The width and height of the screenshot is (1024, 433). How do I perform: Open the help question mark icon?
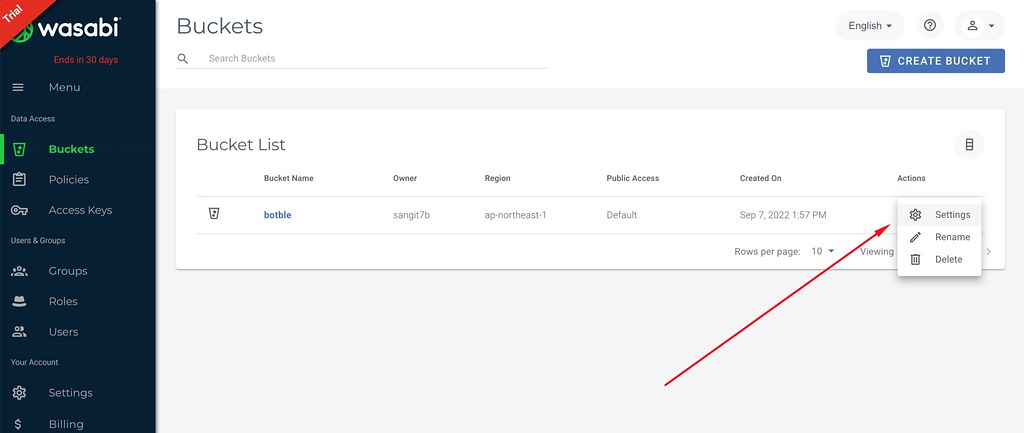point(930,25)
